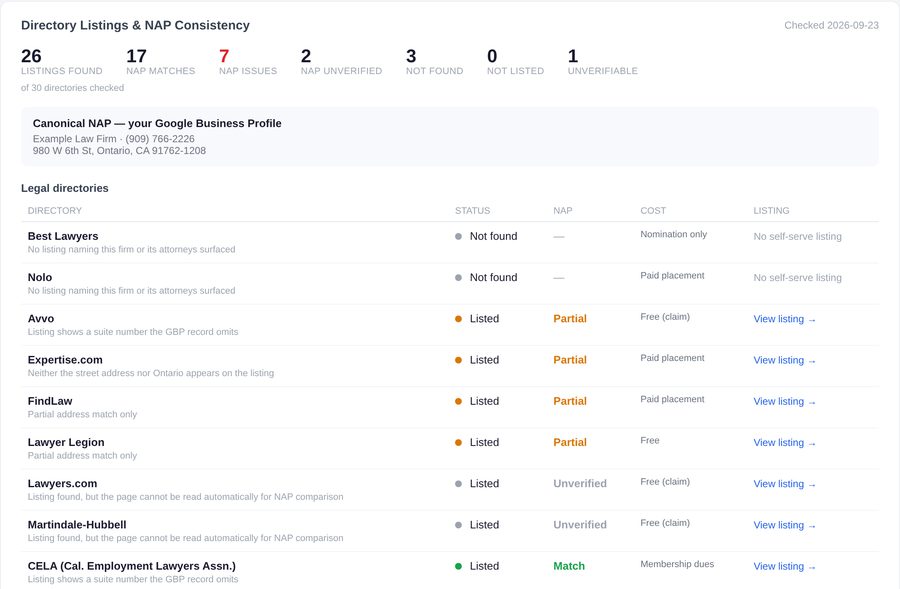Screen dimensions: 900x589
Task: Click the Not found status for Best Lawyers
Action: 486,236
